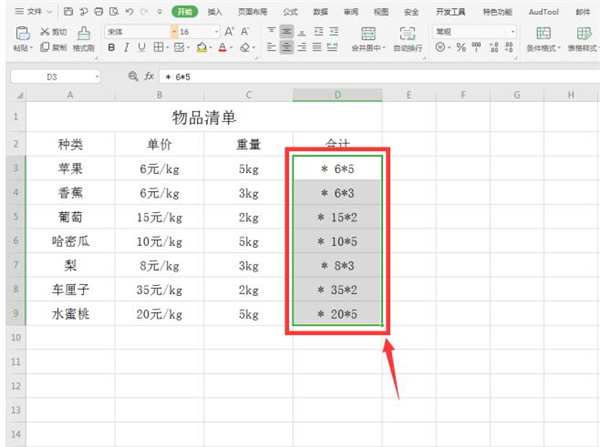Click the percent style icon

[x=461, y=47]
